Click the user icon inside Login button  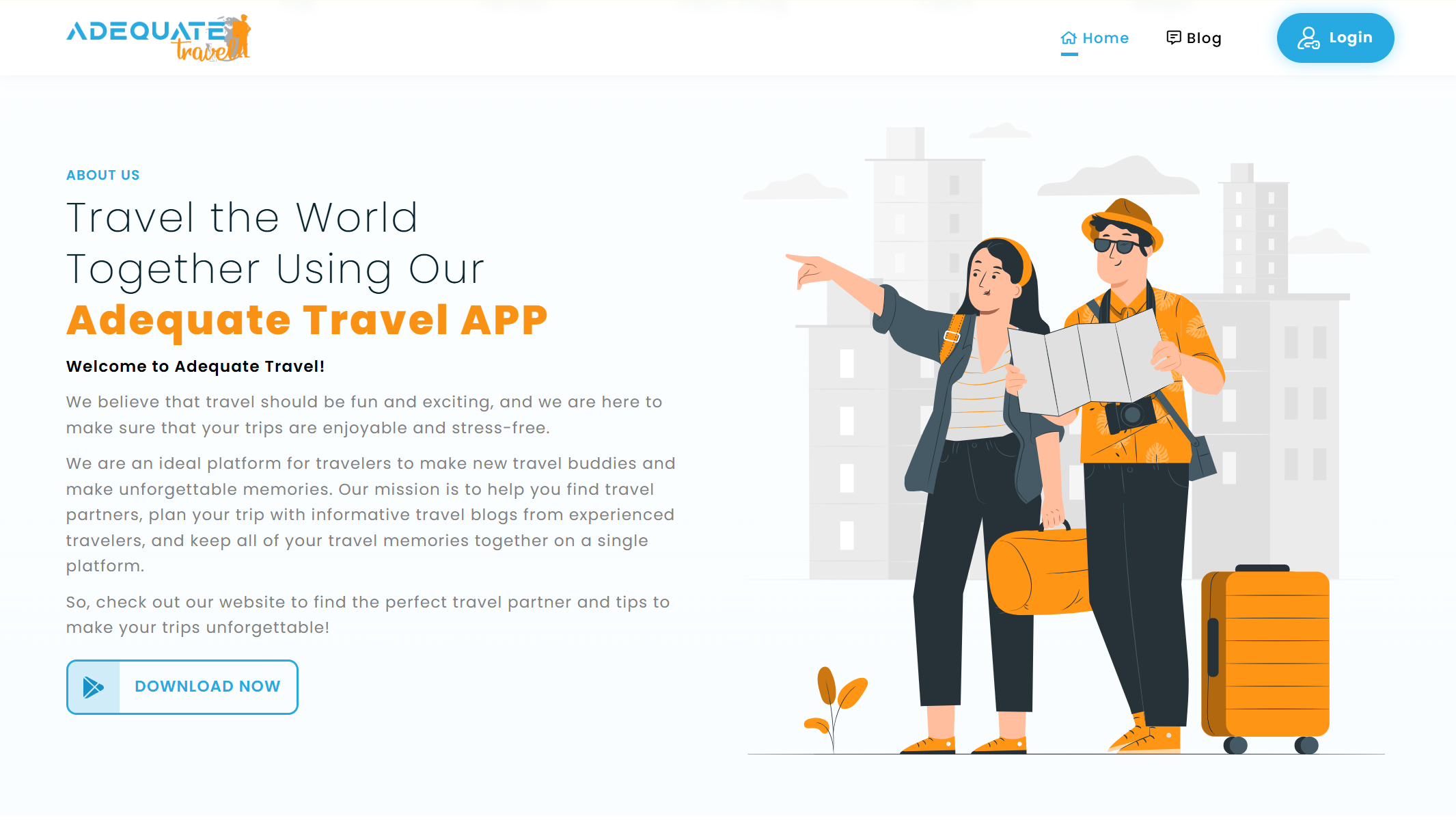[x=1308, y=38]
